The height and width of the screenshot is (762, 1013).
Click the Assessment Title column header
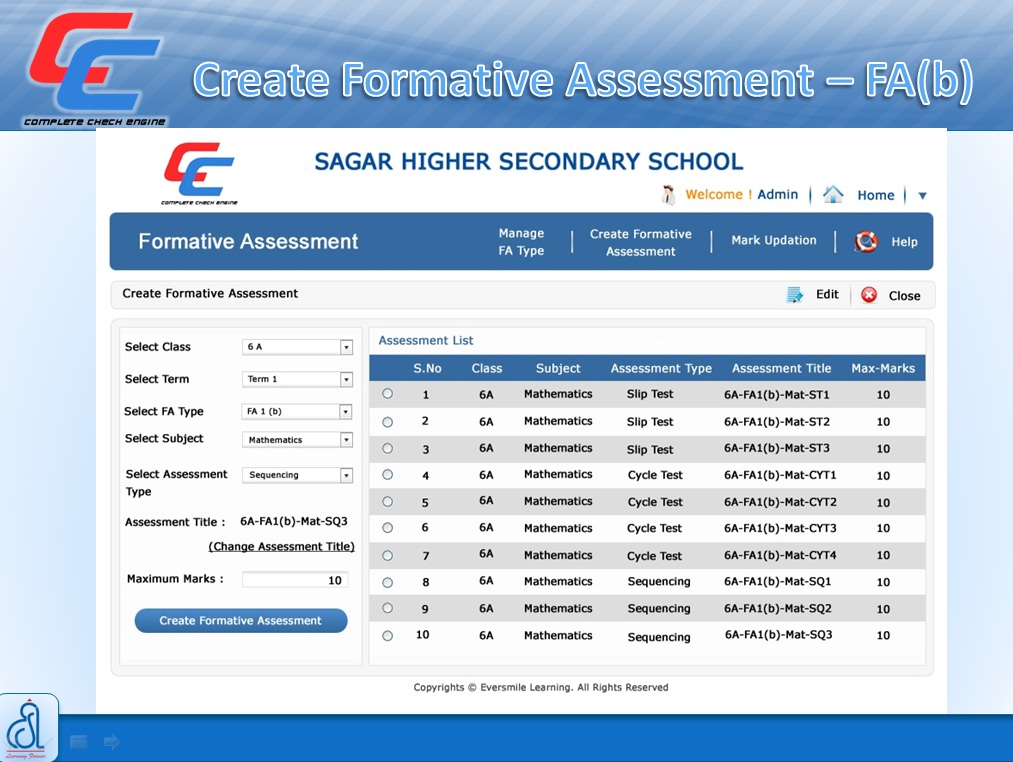coord(782,368)
